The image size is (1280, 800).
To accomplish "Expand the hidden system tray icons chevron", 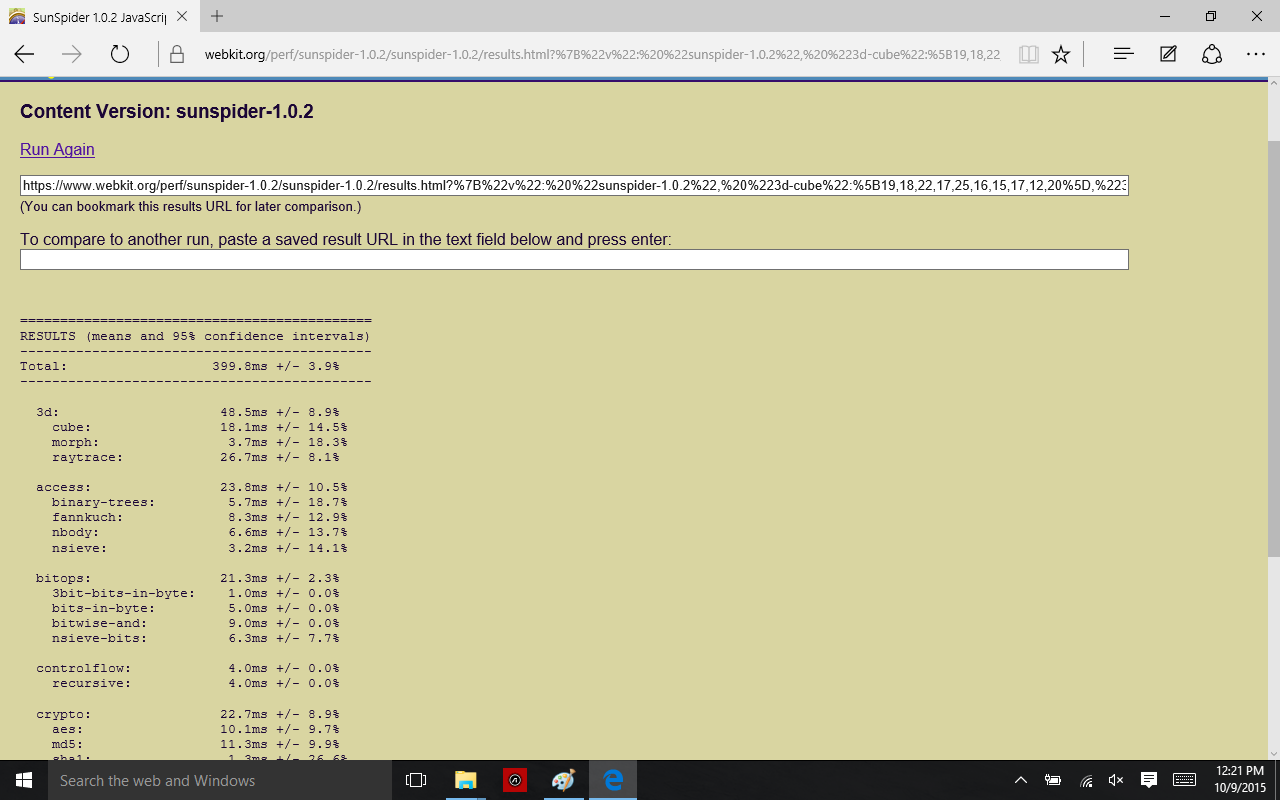I will click(1020, 780).
